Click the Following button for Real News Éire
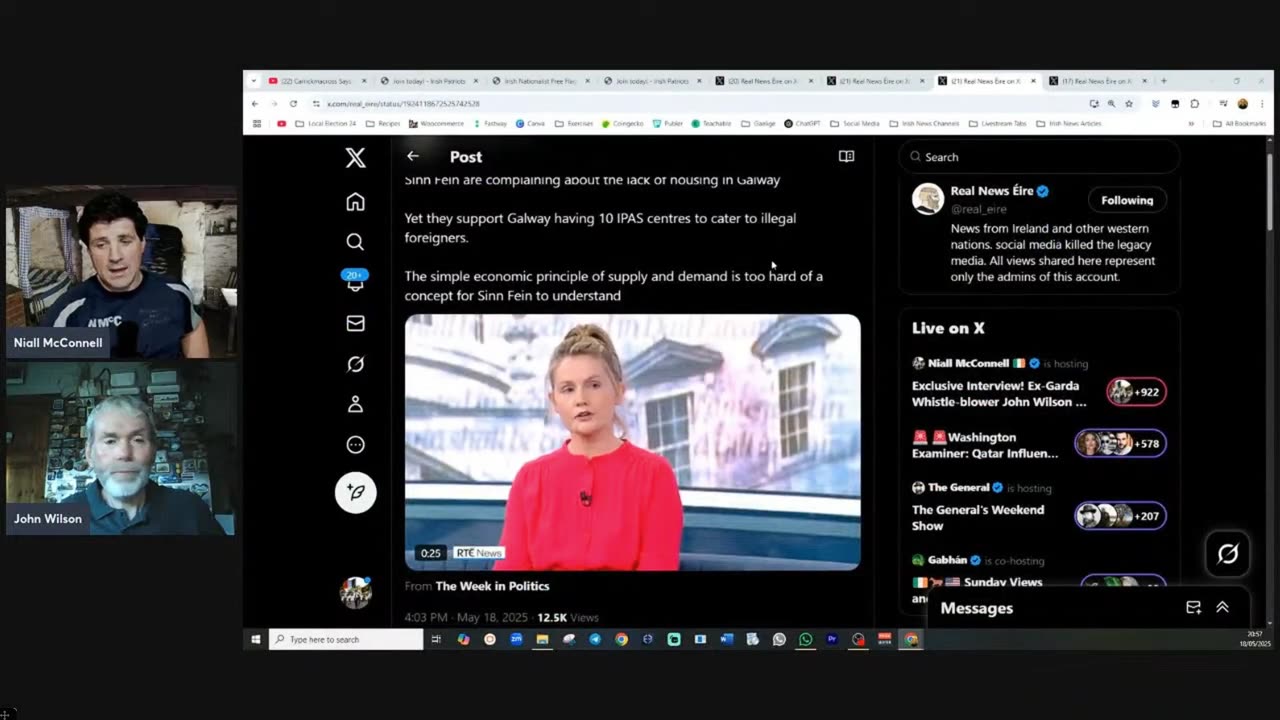Screen dimensions: 1280x720 (x=1127, y=200)
